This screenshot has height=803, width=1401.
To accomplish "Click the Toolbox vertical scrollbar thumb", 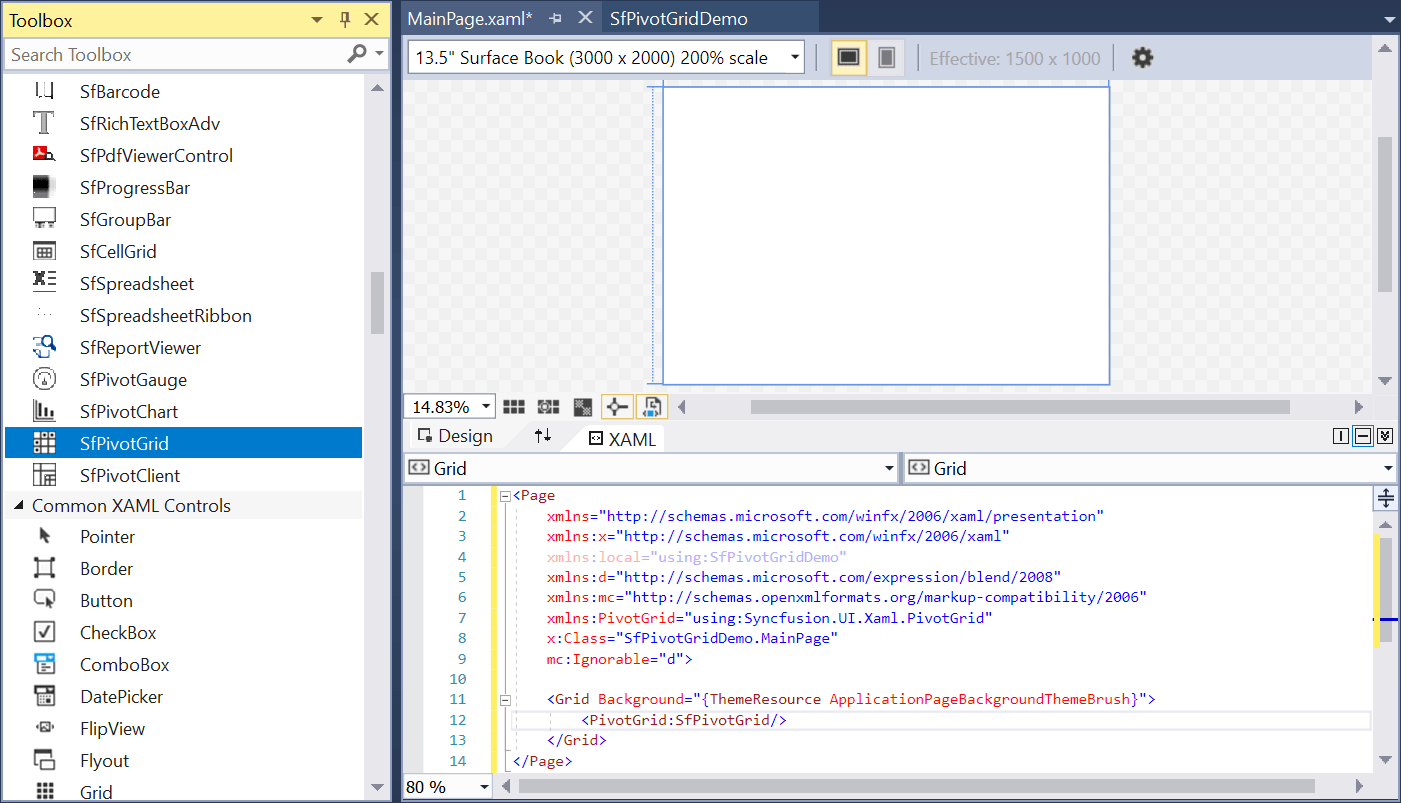I will pos(377,302).
